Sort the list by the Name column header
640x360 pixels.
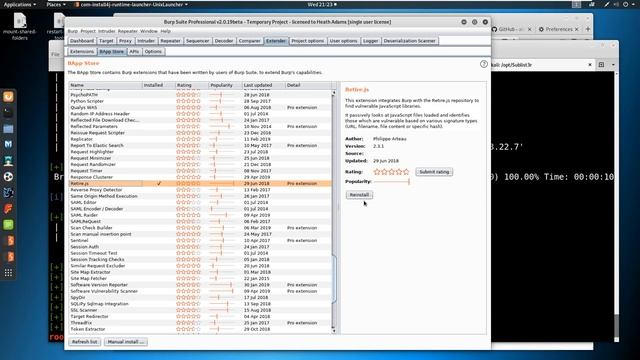click(x=105, y=85)
